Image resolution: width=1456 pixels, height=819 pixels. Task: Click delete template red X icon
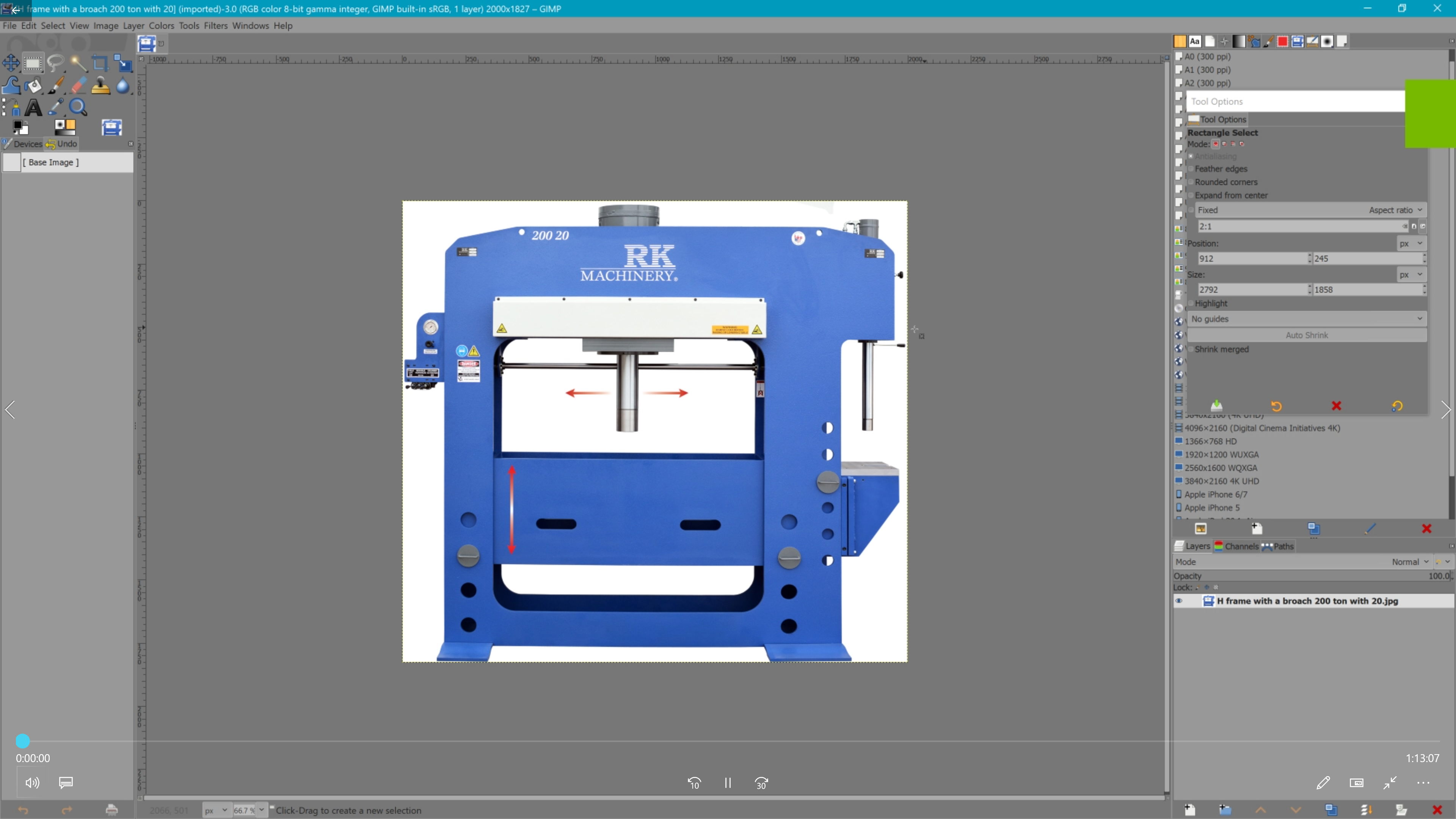[x=1426, y=529]
